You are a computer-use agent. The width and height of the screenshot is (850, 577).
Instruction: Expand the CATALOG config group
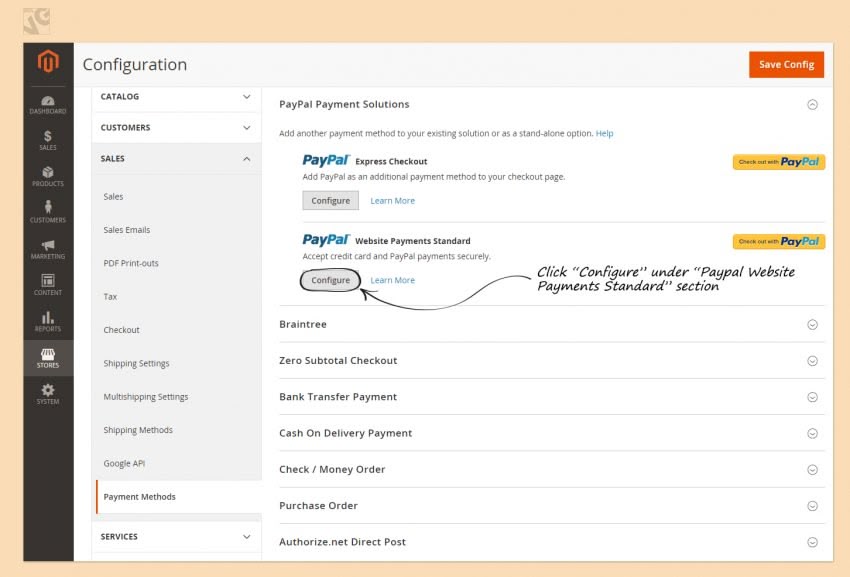176,97
